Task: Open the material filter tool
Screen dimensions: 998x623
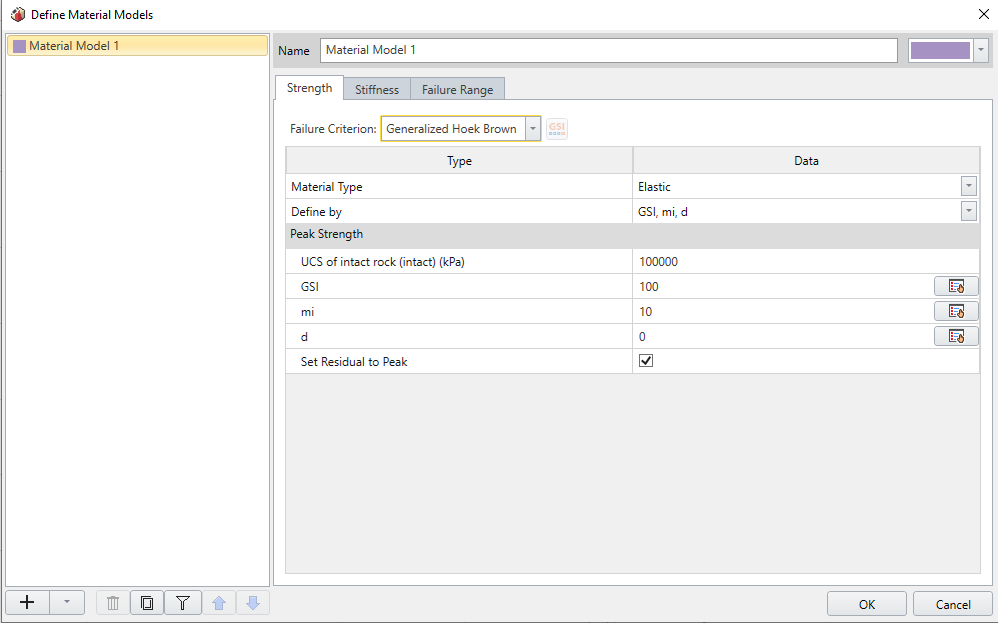Action: (x=182, y=602)
